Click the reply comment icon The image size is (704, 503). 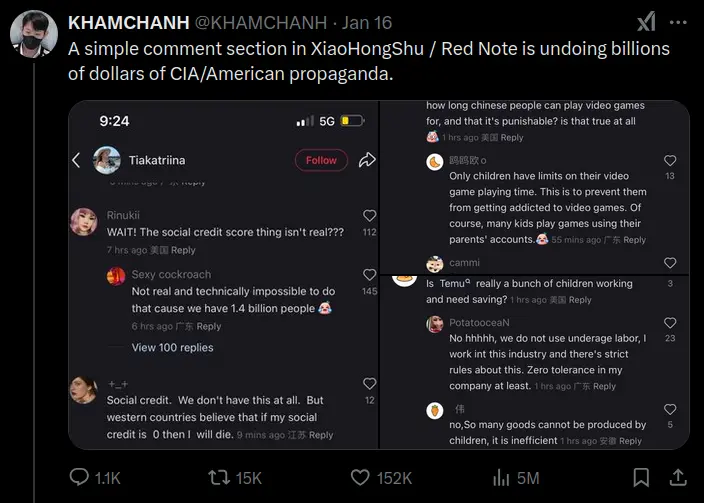[79, 478]
